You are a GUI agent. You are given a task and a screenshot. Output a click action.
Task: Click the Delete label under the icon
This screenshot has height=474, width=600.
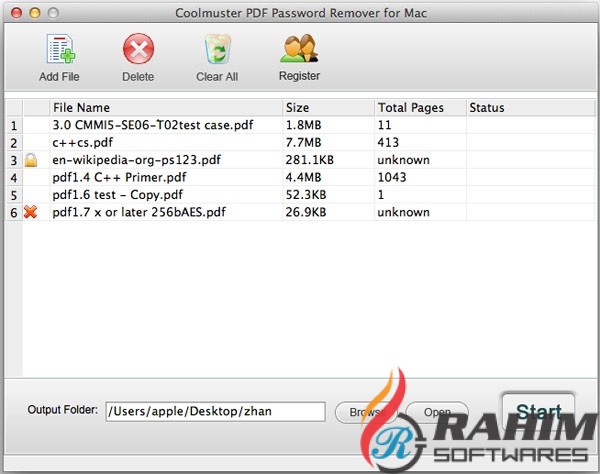[x=138, y=77]
